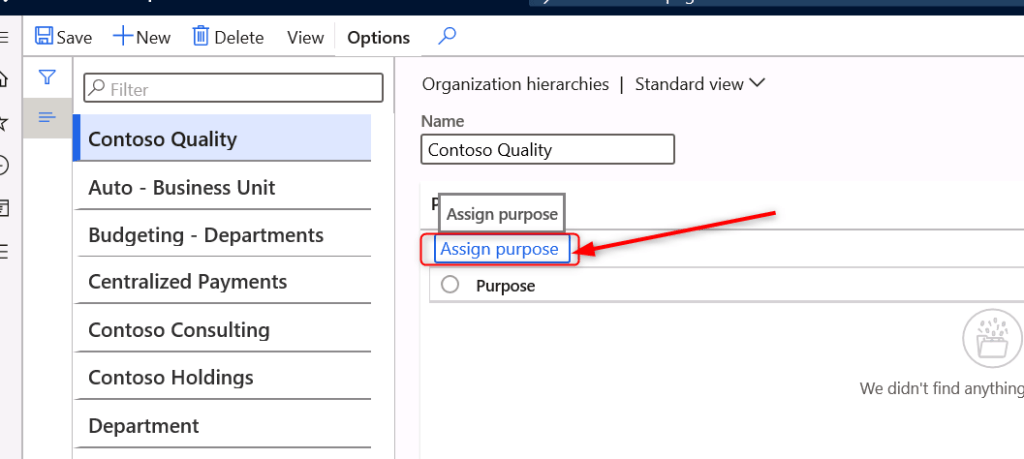Select Contoso Consulting hierarchy
Screen dimensions: 1024x459
pos(179,330)
